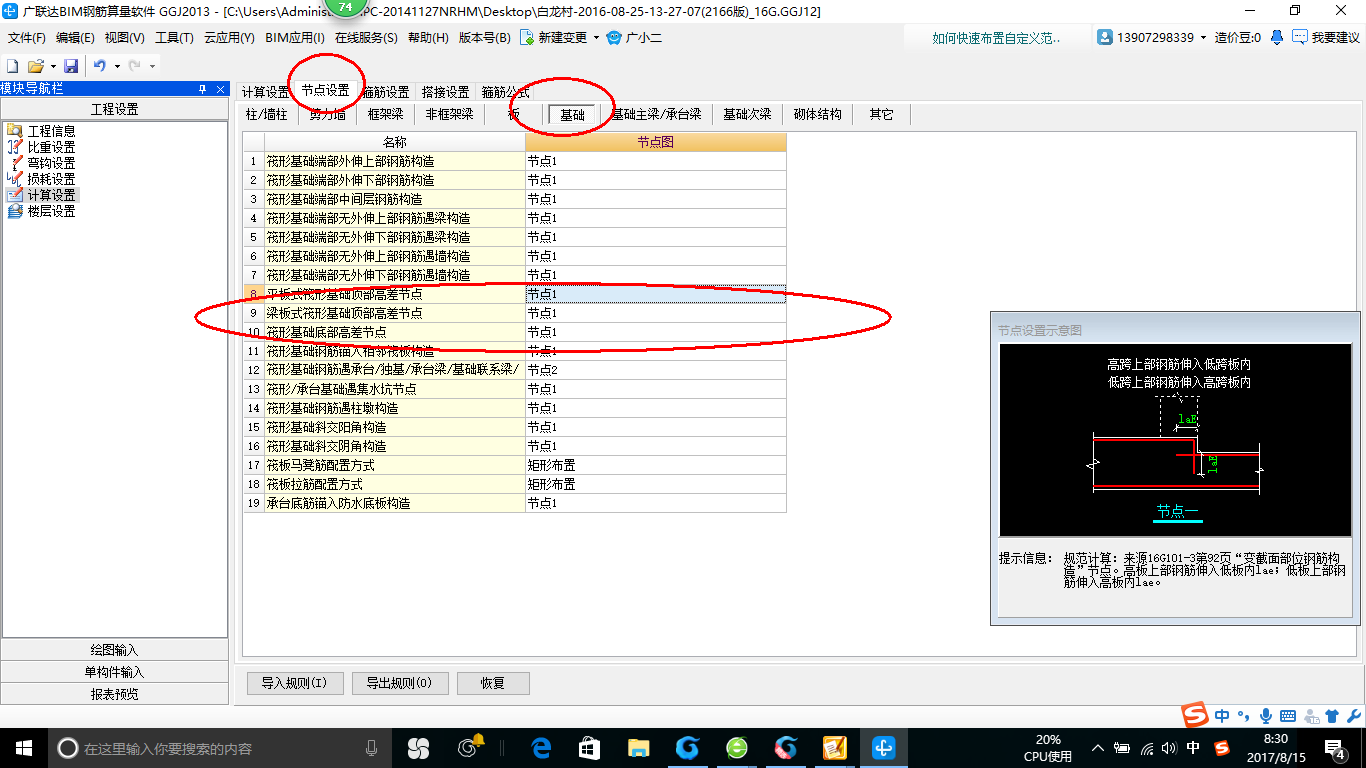Pin the 模块导航栏 panel
The height and width of the screenshot is (768, 1366).
(x=203, y=89)
